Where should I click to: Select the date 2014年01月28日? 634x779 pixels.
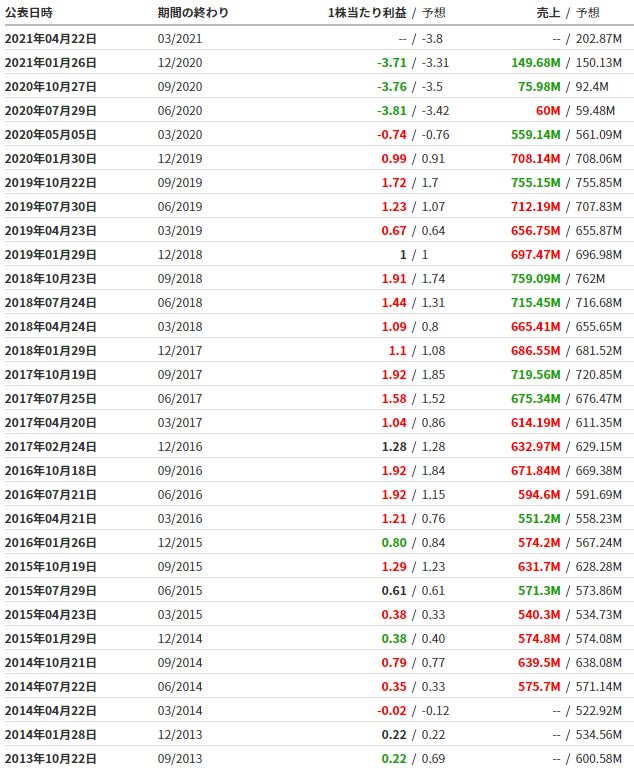click(51, 735)
